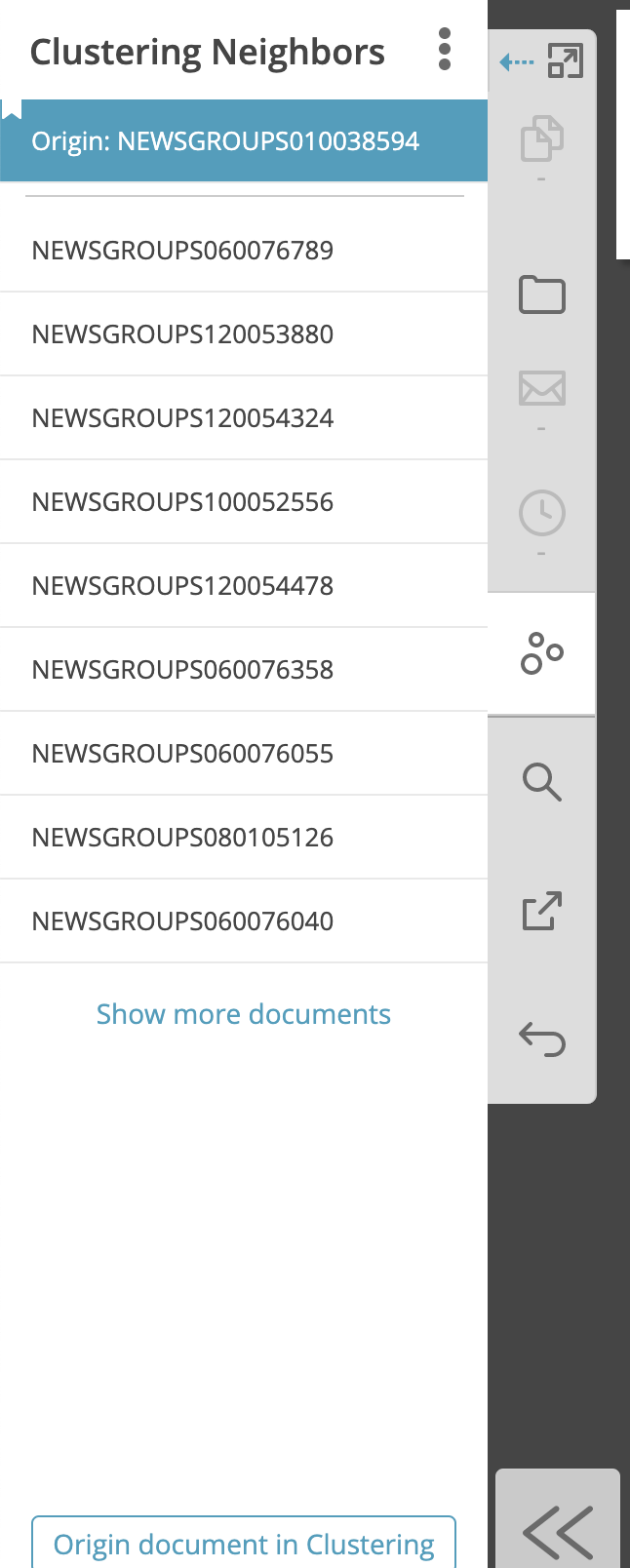Select document NEWSGROUPS100052556
The width and height of the screenshot is (630, 1568).
pos(182,501)
